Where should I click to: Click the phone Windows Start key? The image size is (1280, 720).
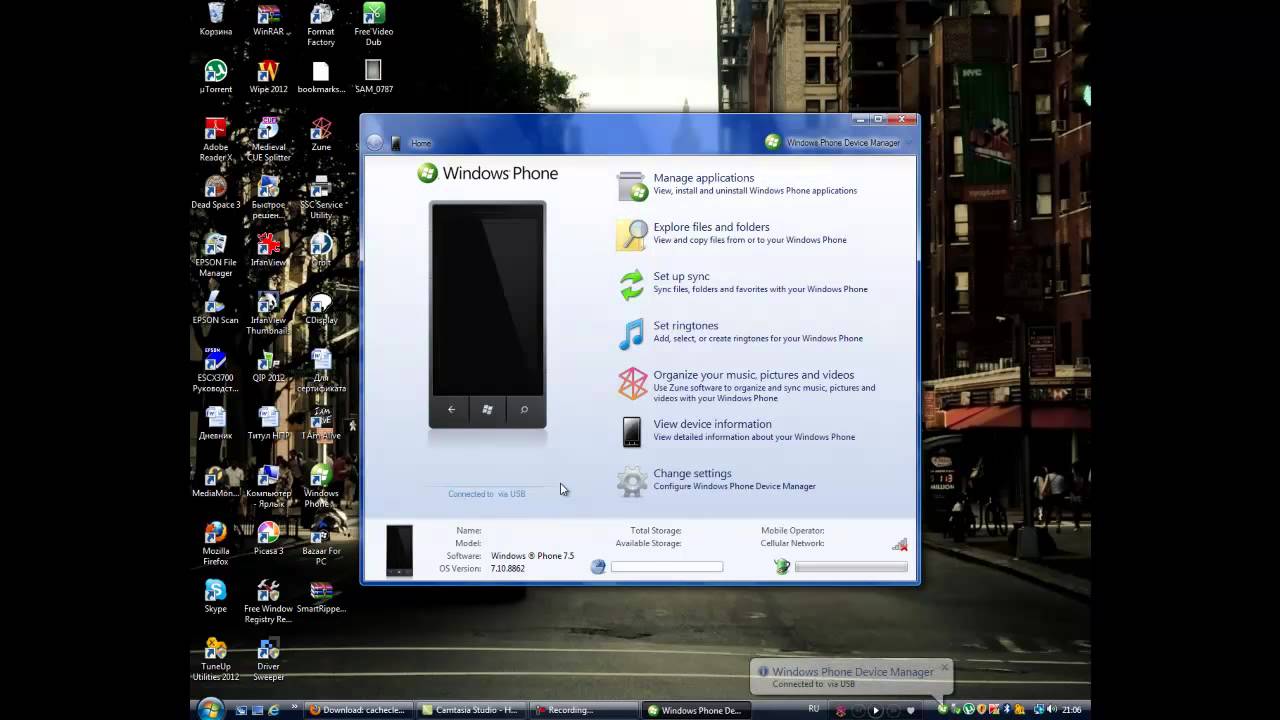click(x=487, y=409)
